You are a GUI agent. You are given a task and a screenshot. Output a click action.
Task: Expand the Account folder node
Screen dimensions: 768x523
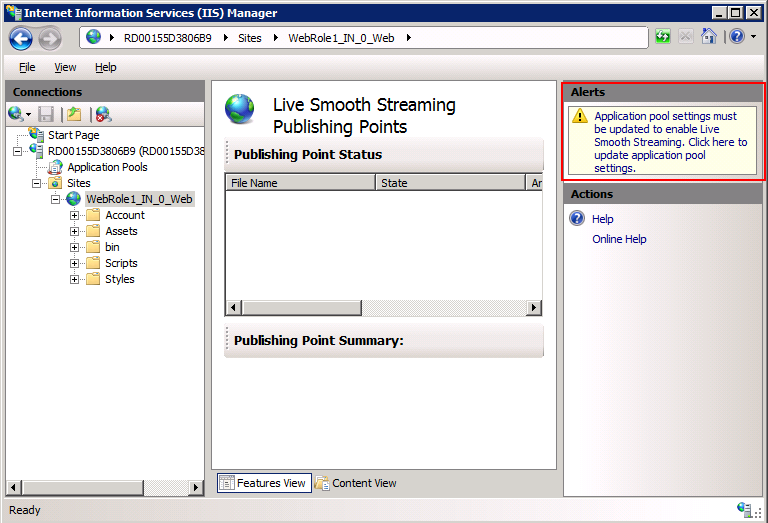coord(75,215)
